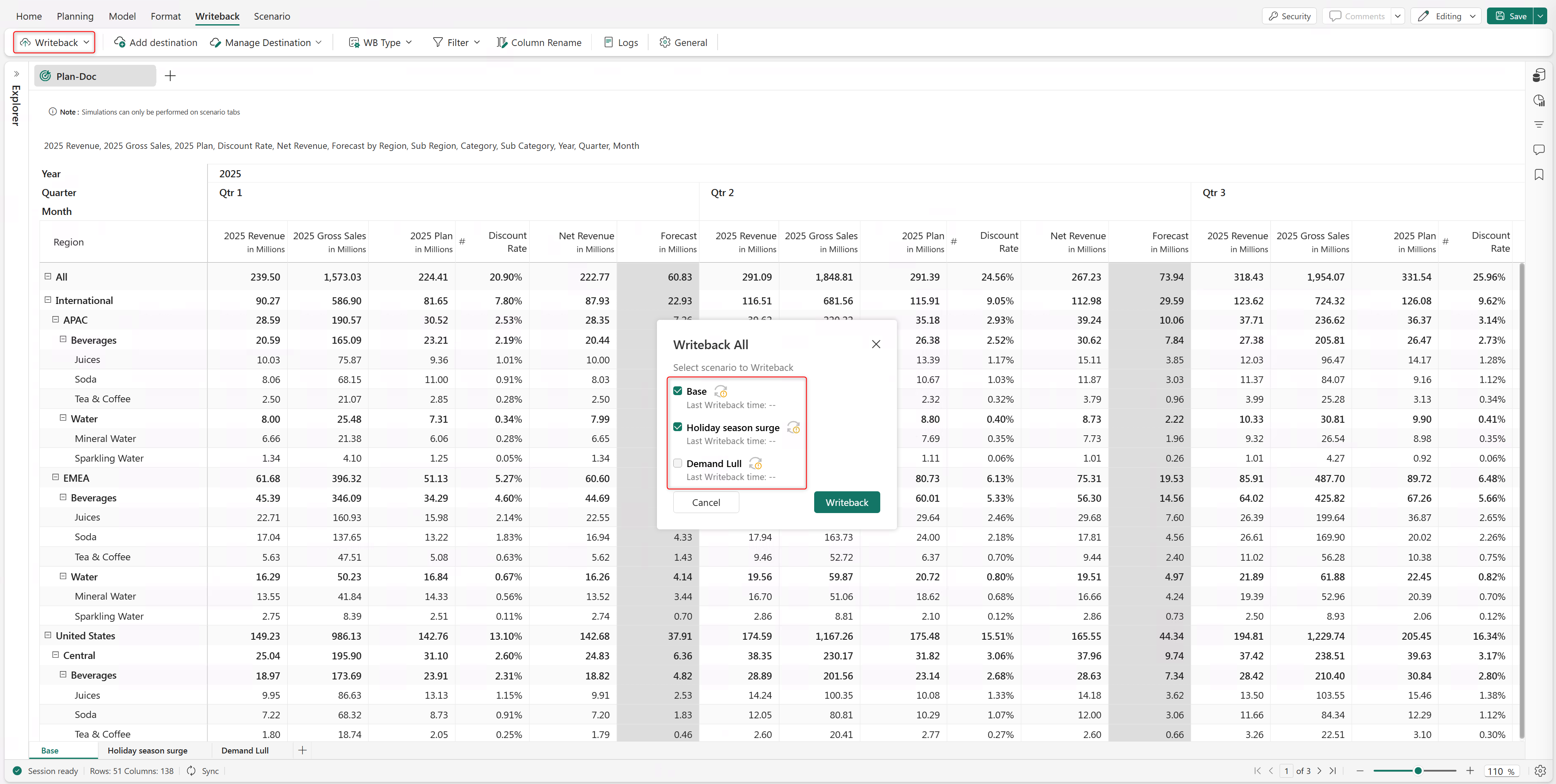
Task: Collapse the United States row
Action: tap(48, 636)
